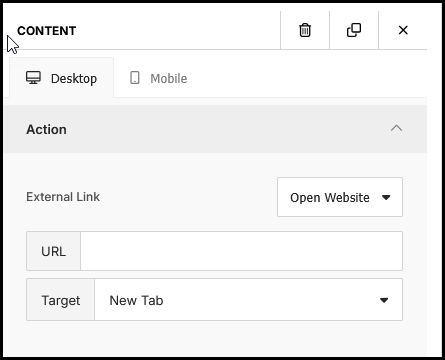Click the Target field label
Image resolution: width=445 pixels, height=360 pixels.
click(x=61, y=301)
